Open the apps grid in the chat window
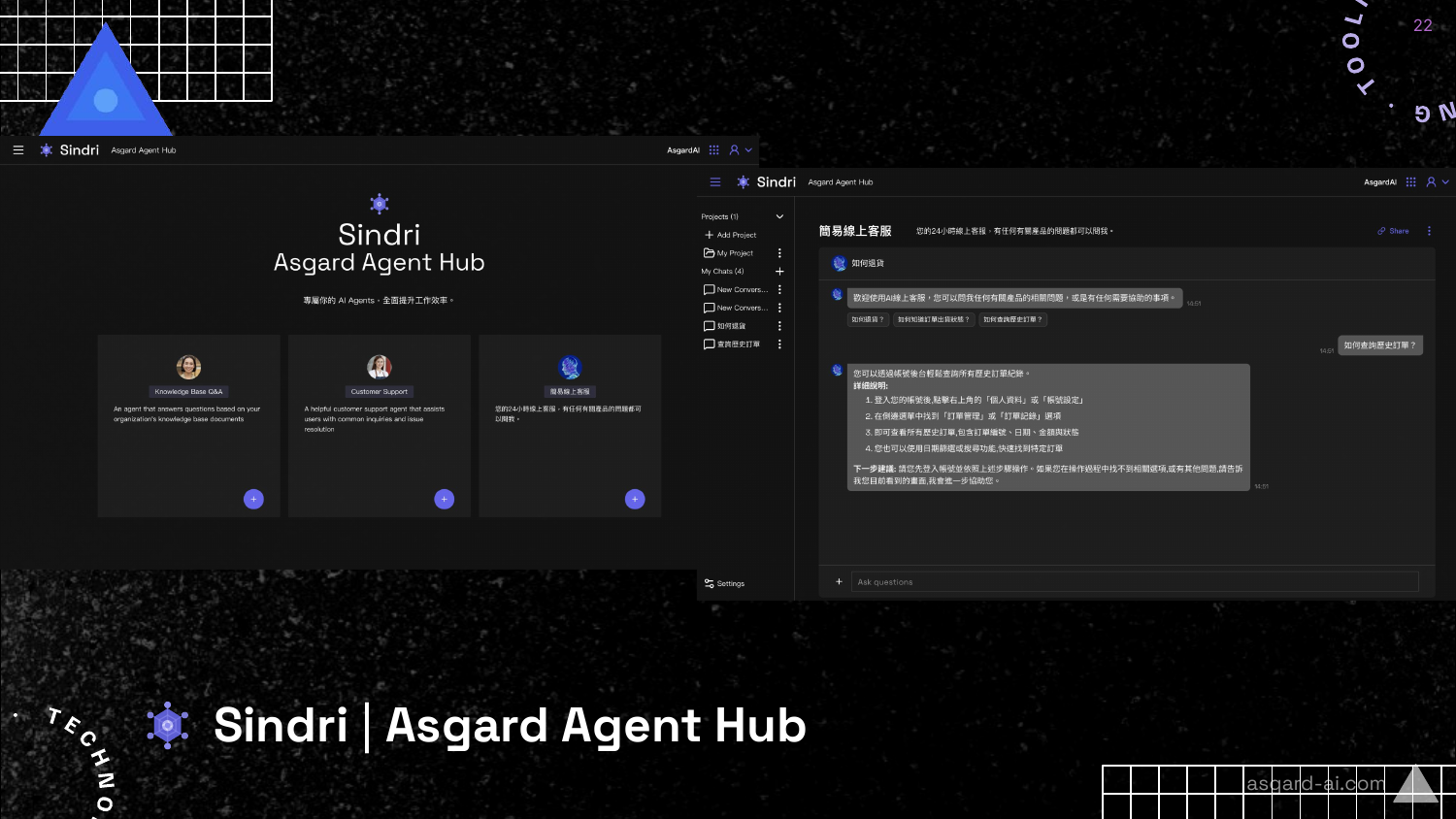1456x819 pixels. point(1410,182)
